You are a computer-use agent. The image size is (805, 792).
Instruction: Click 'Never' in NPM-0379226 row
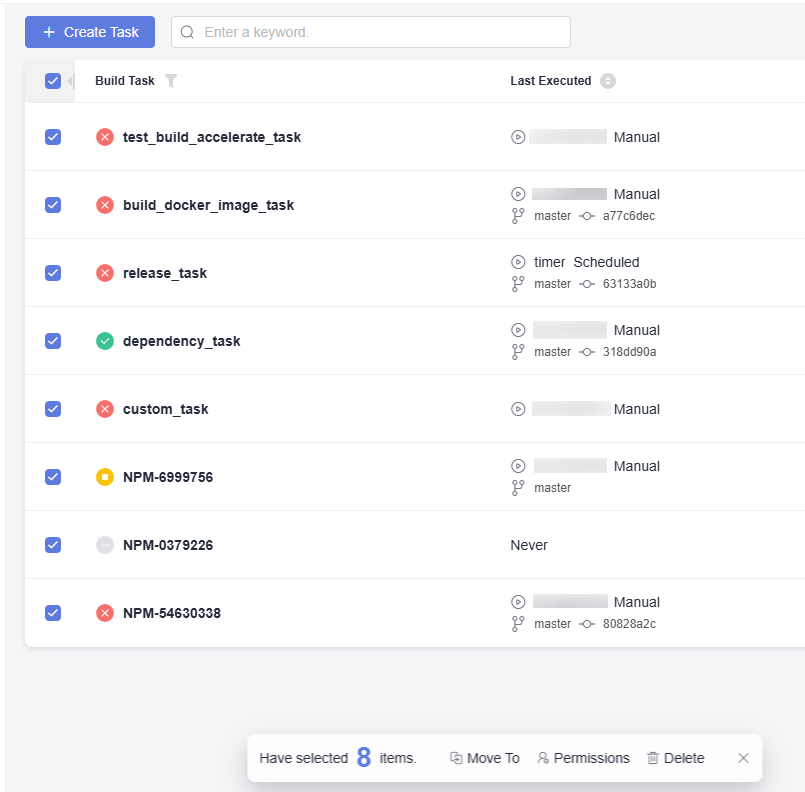(529, 545)
